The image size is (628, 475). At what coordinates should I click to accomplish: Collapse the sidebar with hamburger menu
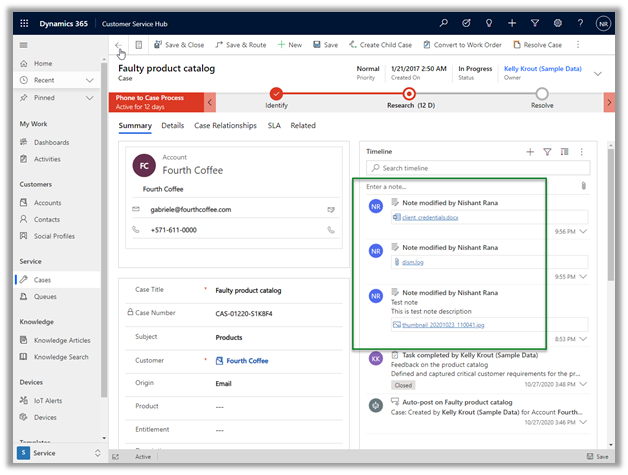tap(24, 45)
